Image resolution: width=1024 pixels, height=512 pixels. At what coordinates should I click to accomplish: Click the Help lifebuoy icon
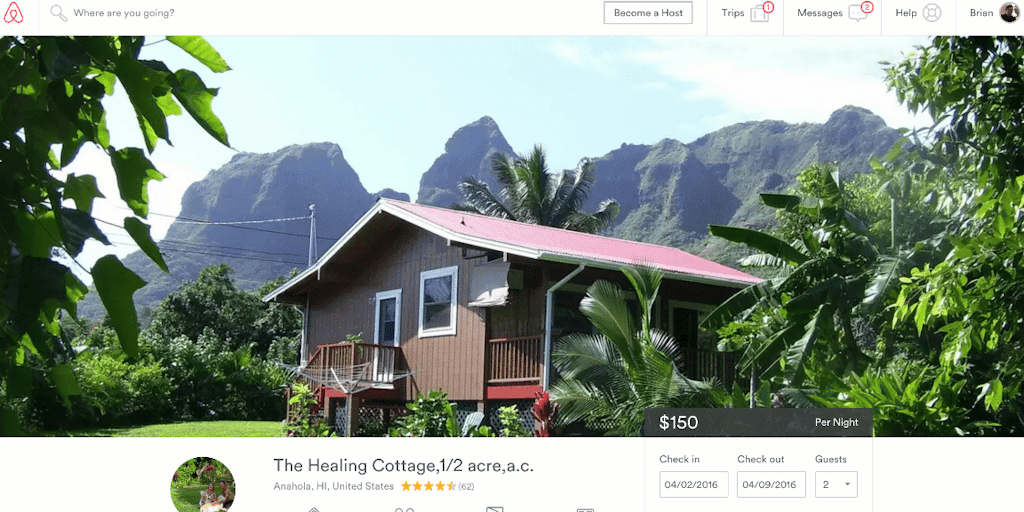932,13
